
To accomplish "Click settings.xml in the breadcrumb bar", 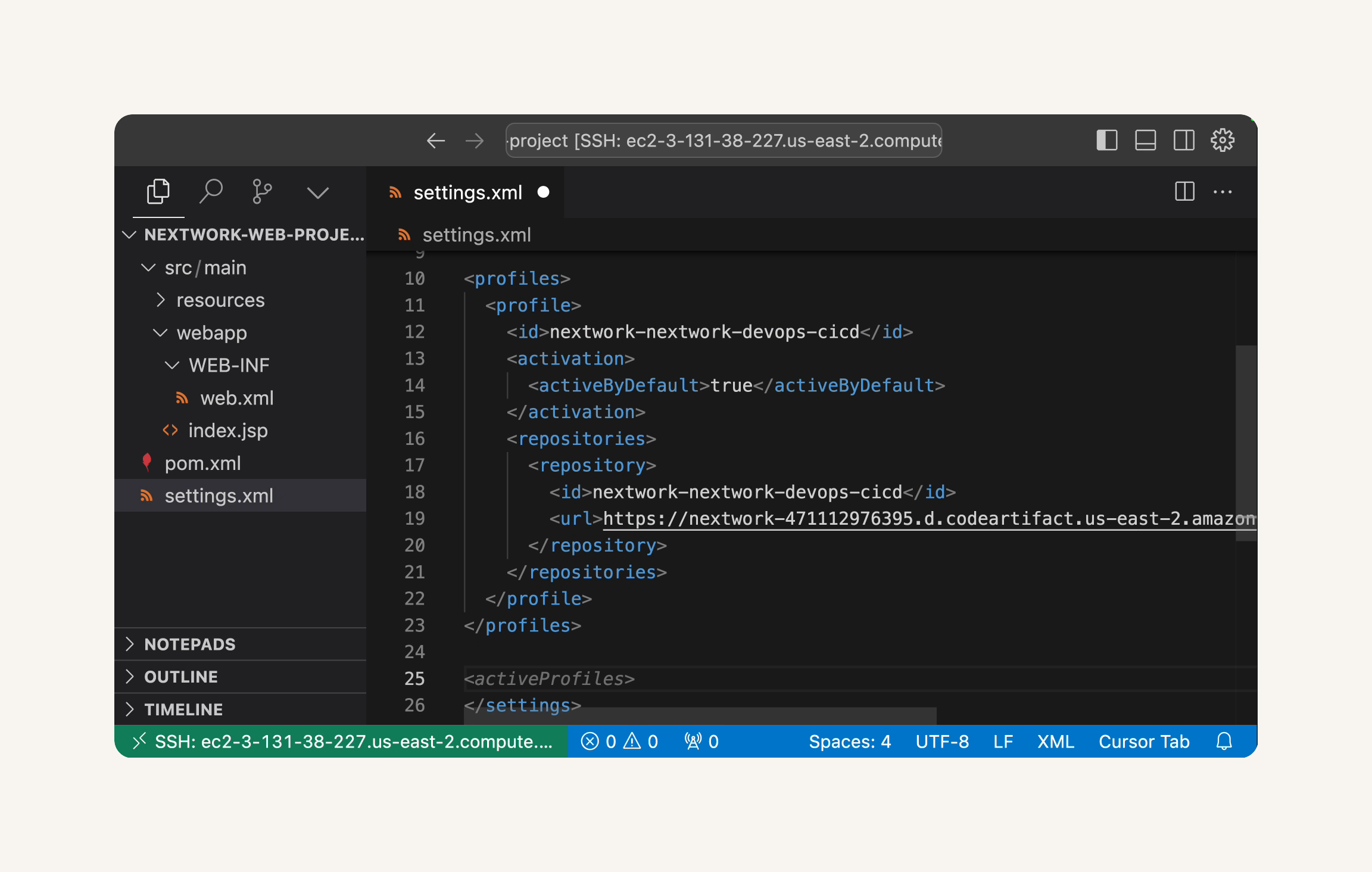I will [x=476, y=235].
